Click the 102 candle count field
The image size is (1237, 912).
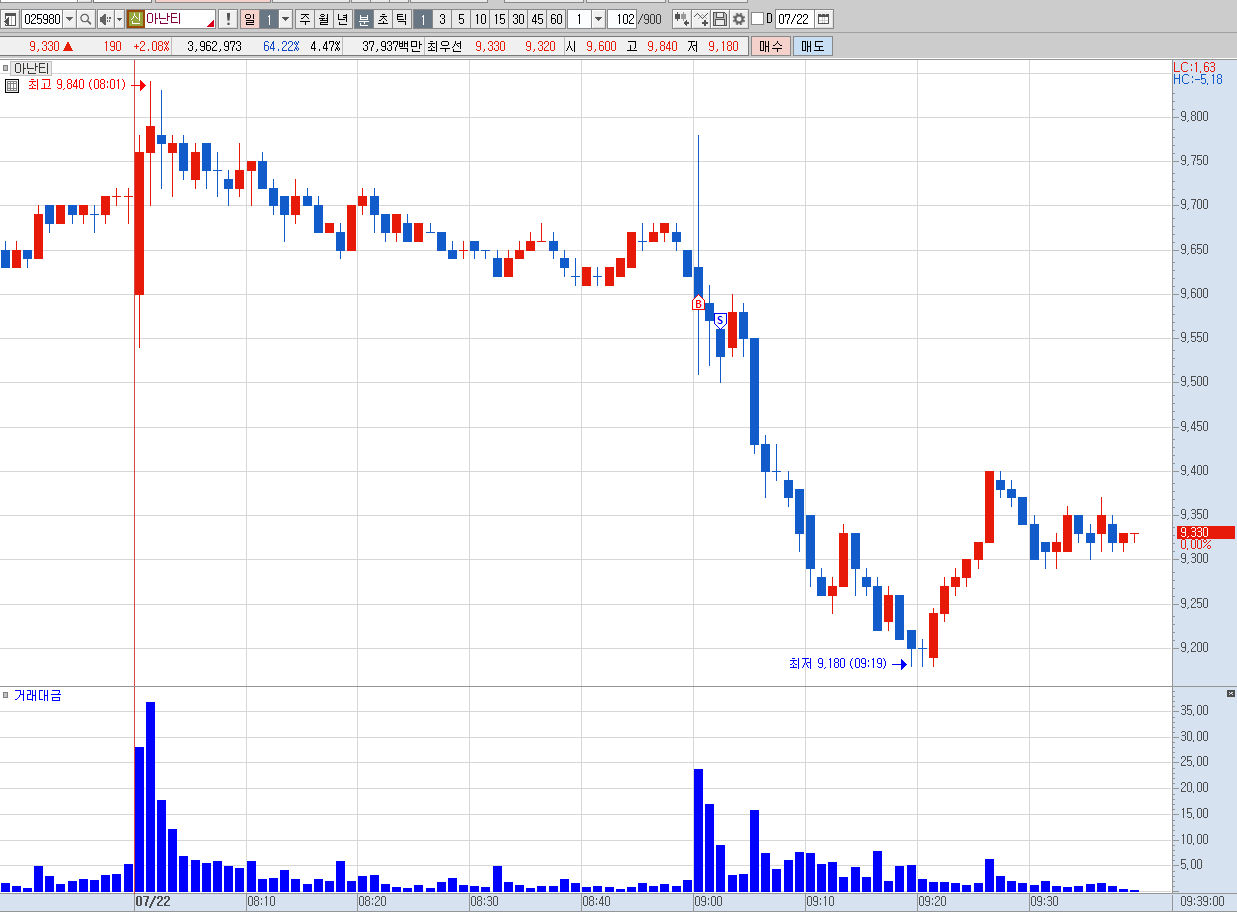point(625,19)
